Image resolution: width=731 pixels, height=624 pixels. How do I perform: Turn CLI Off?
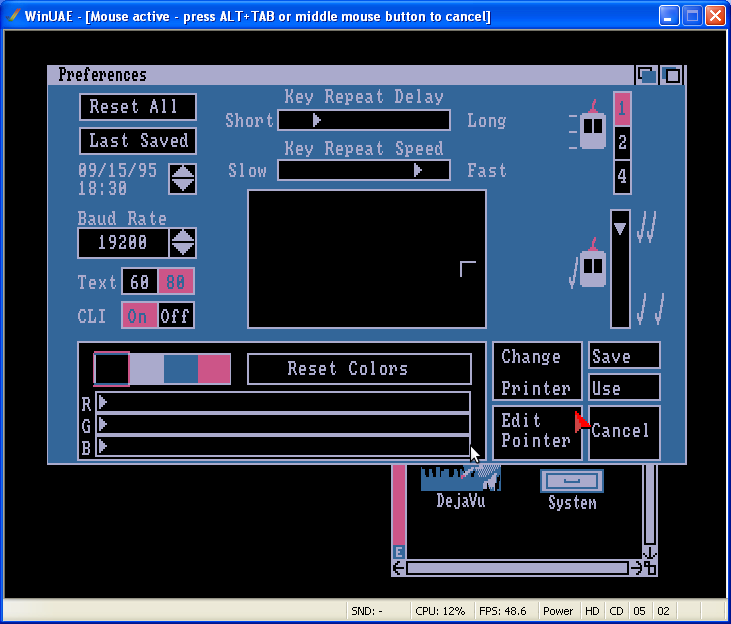pos(176,316)
